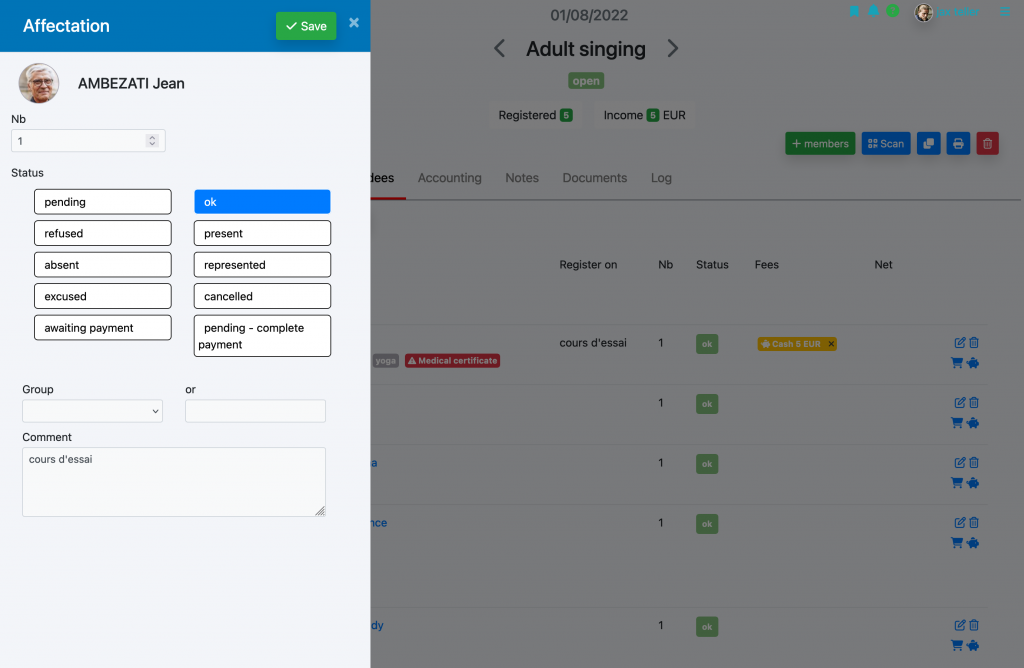The width and height of the screenshot is (1024, 668).
Task: Click the Net column header
Action: tap(883, 264)
